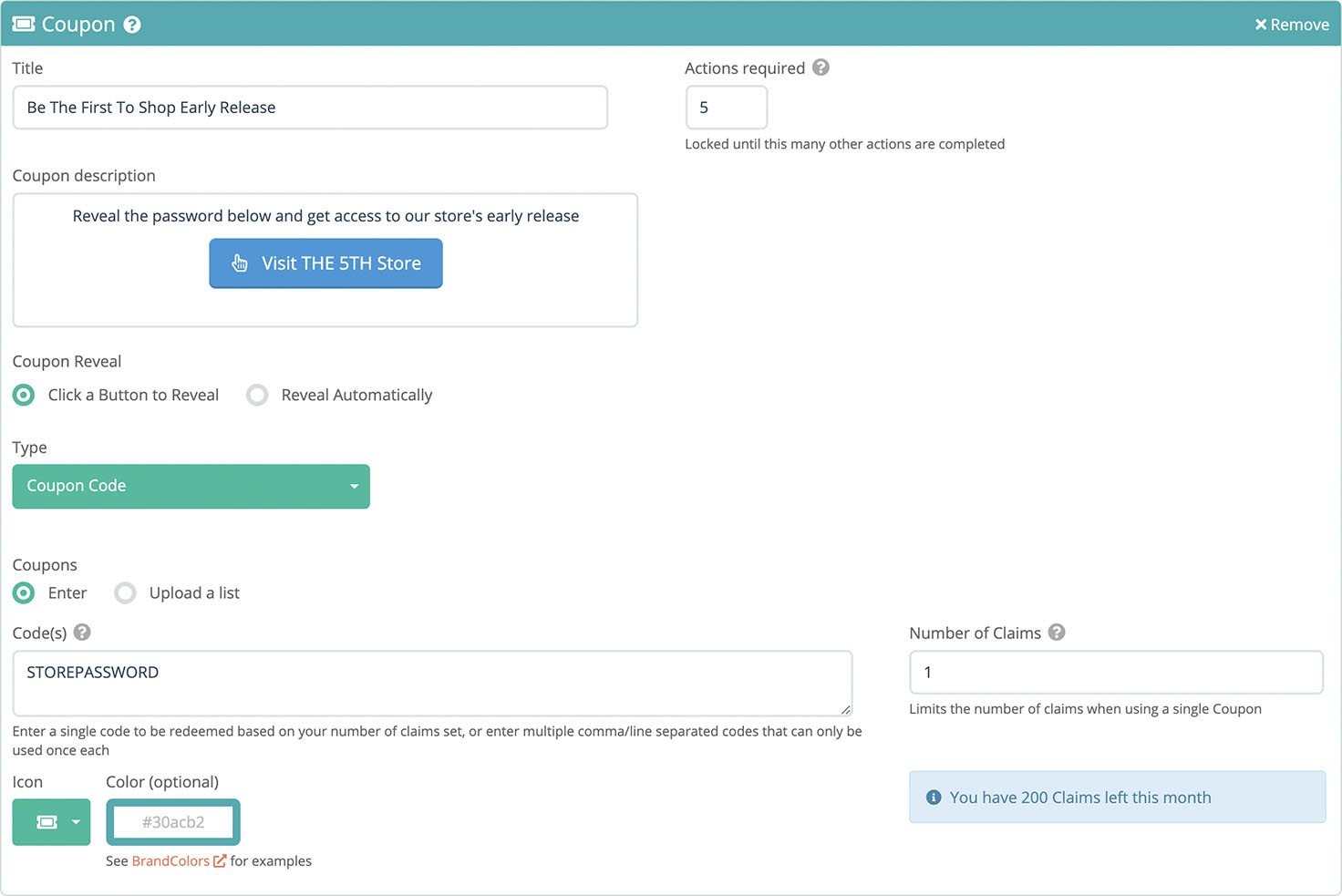
Task: Click inside the coupon Title field
Action: [x=310, y=107]
